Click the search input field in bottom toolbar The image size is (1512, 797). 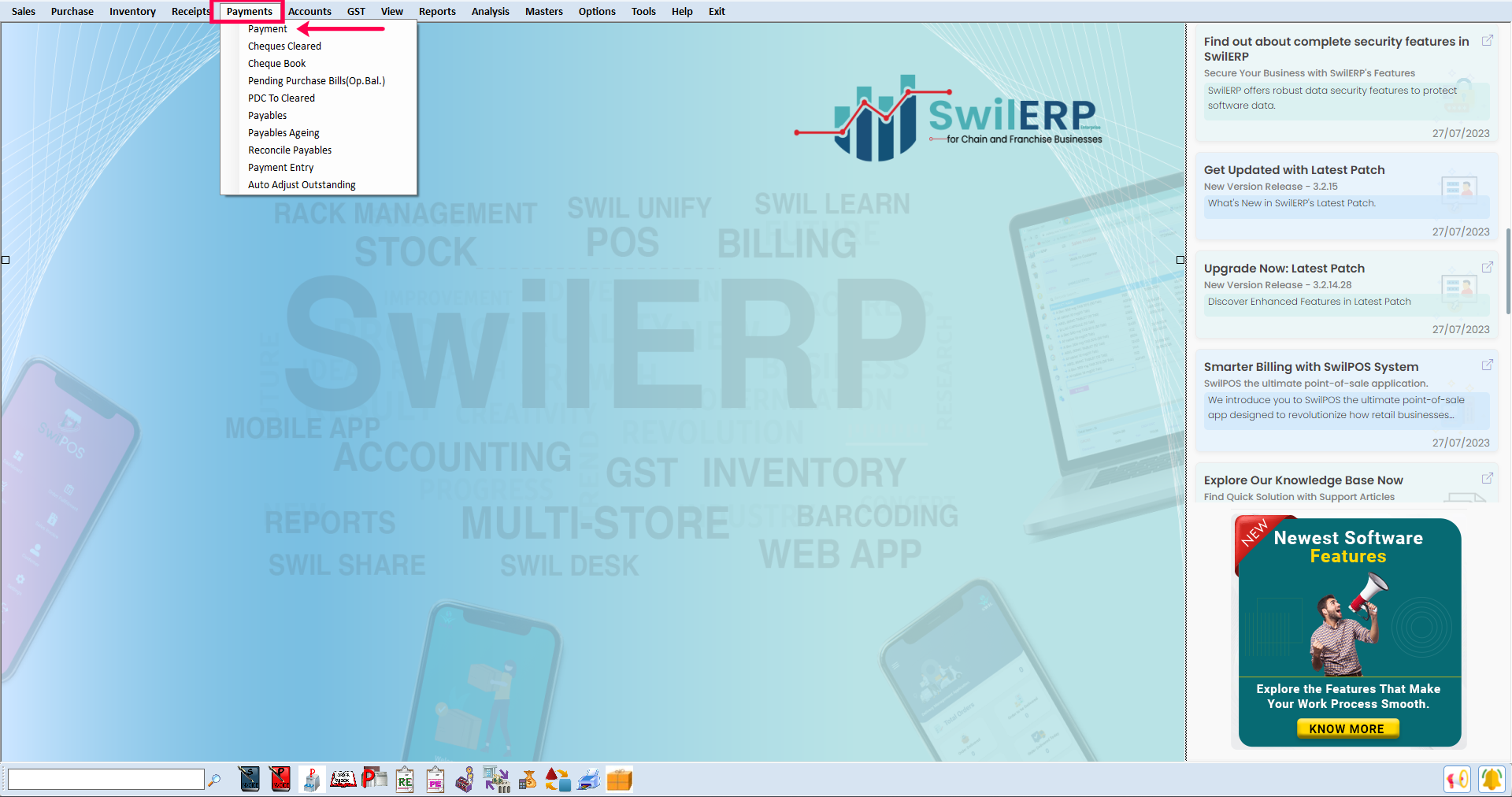click(x=106, y=780)
